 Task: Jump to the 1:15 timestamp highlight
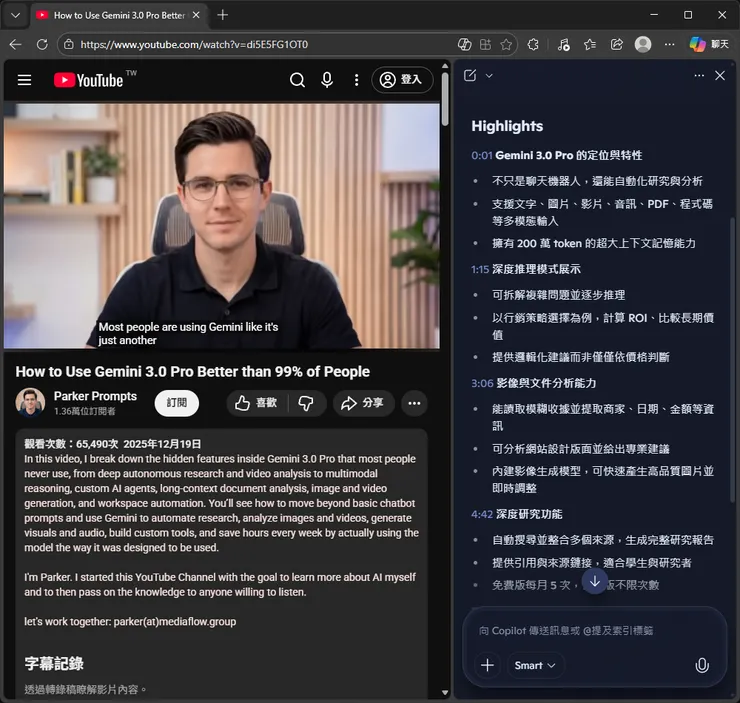pos(480,269)
